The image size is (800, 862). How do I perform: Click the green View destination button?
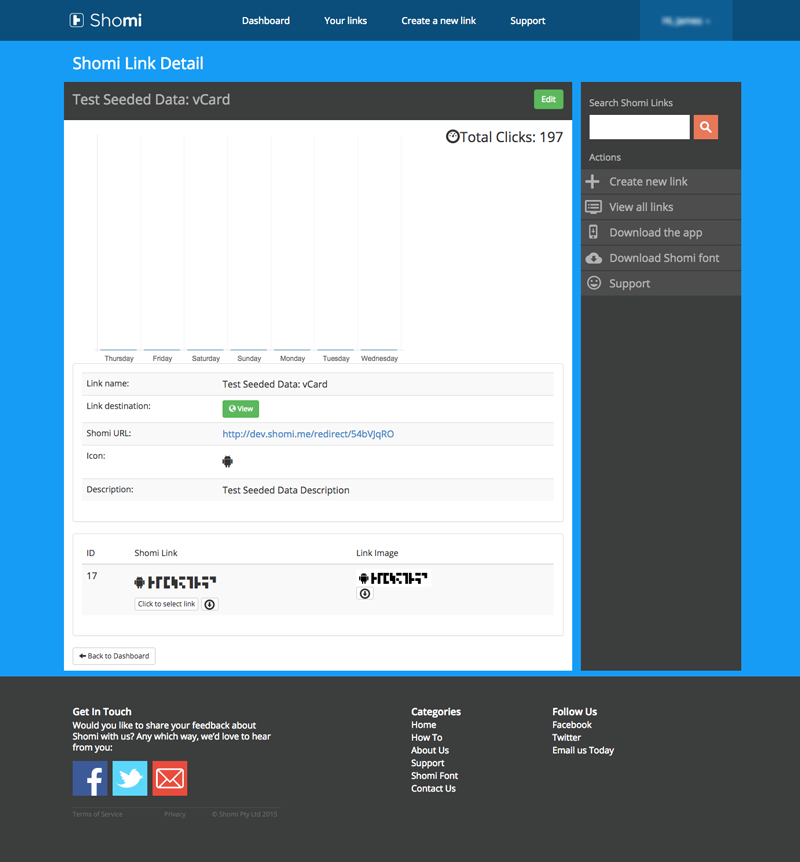click(240, 408)
